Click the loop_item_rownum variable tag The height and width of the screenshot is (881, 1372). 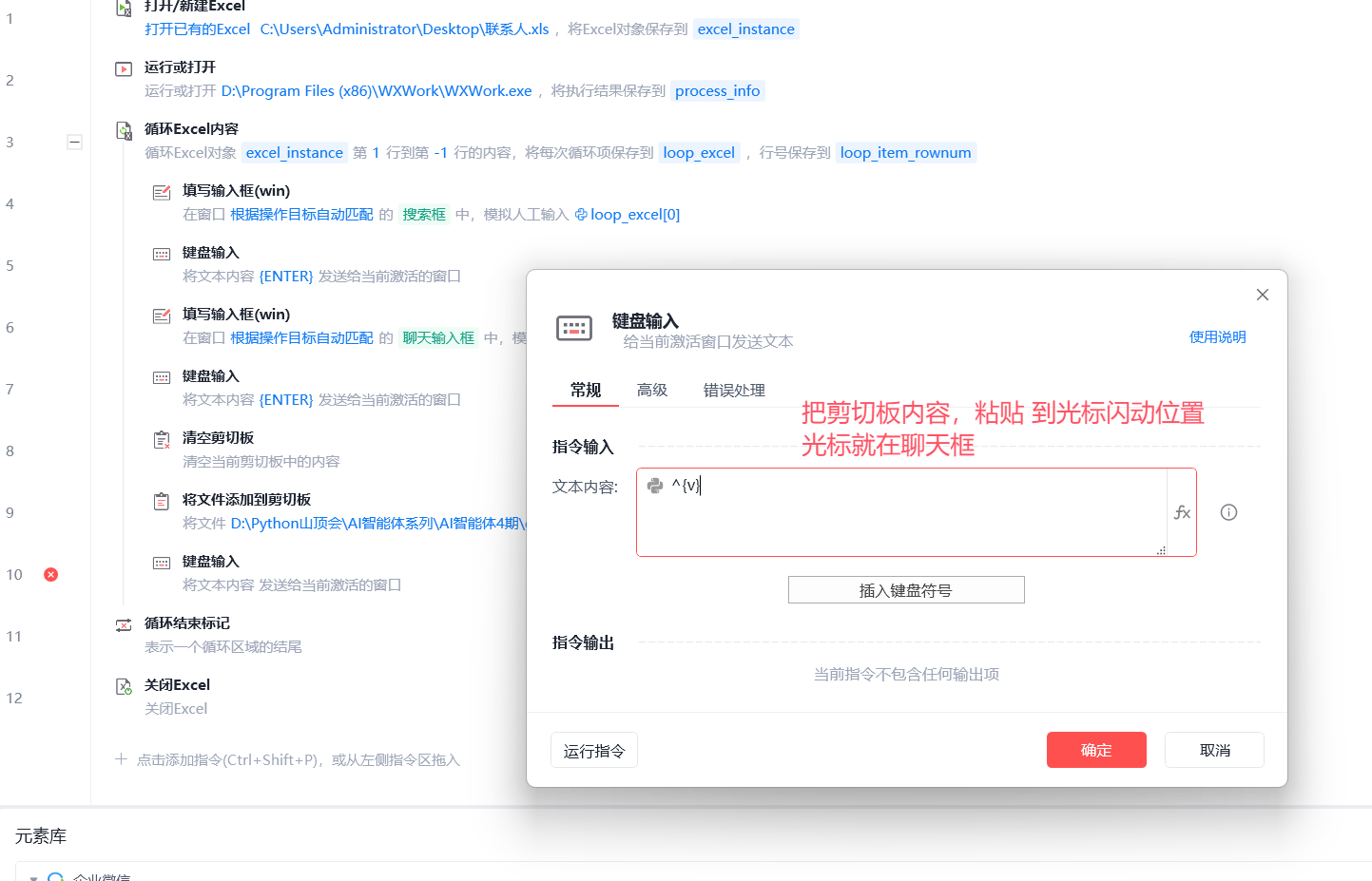click(x=906, y=152)
